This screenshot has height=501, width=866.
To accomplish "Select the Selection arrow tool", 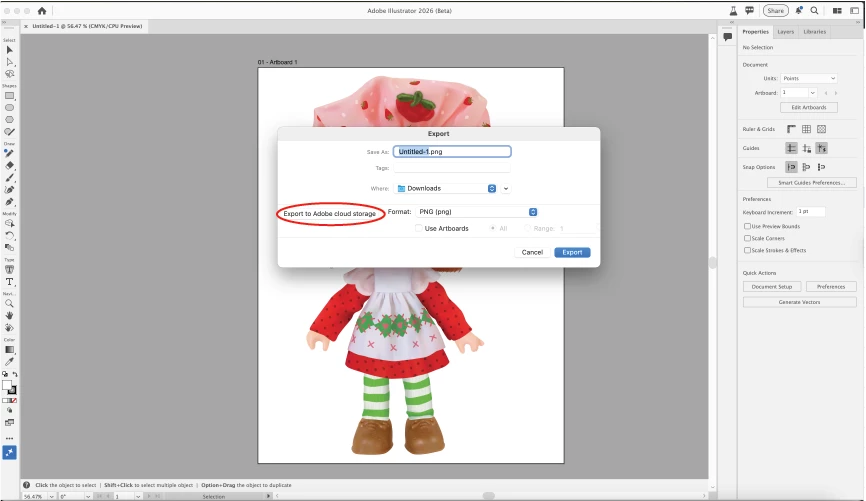I will (9, 50).
